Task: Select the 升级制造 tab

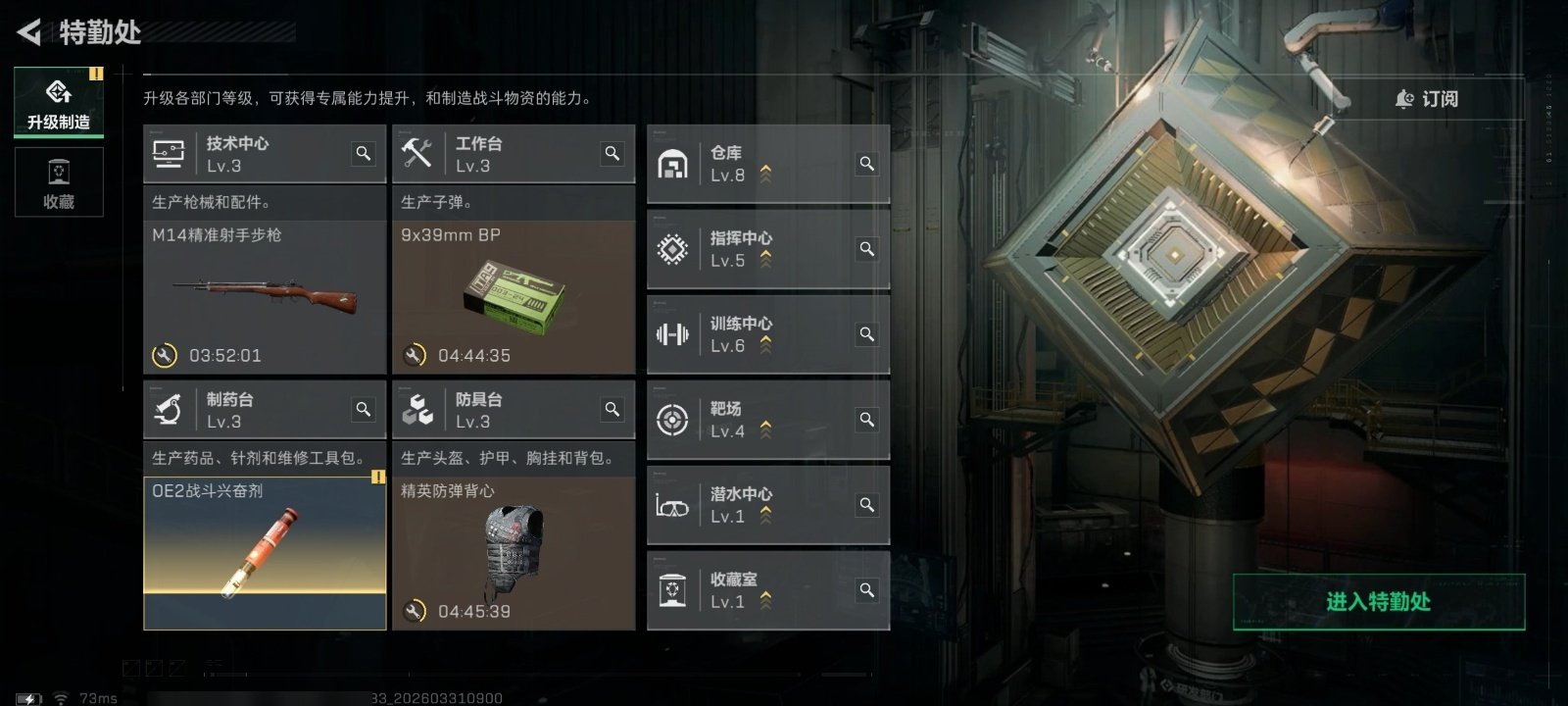Action: coord(59,103)
